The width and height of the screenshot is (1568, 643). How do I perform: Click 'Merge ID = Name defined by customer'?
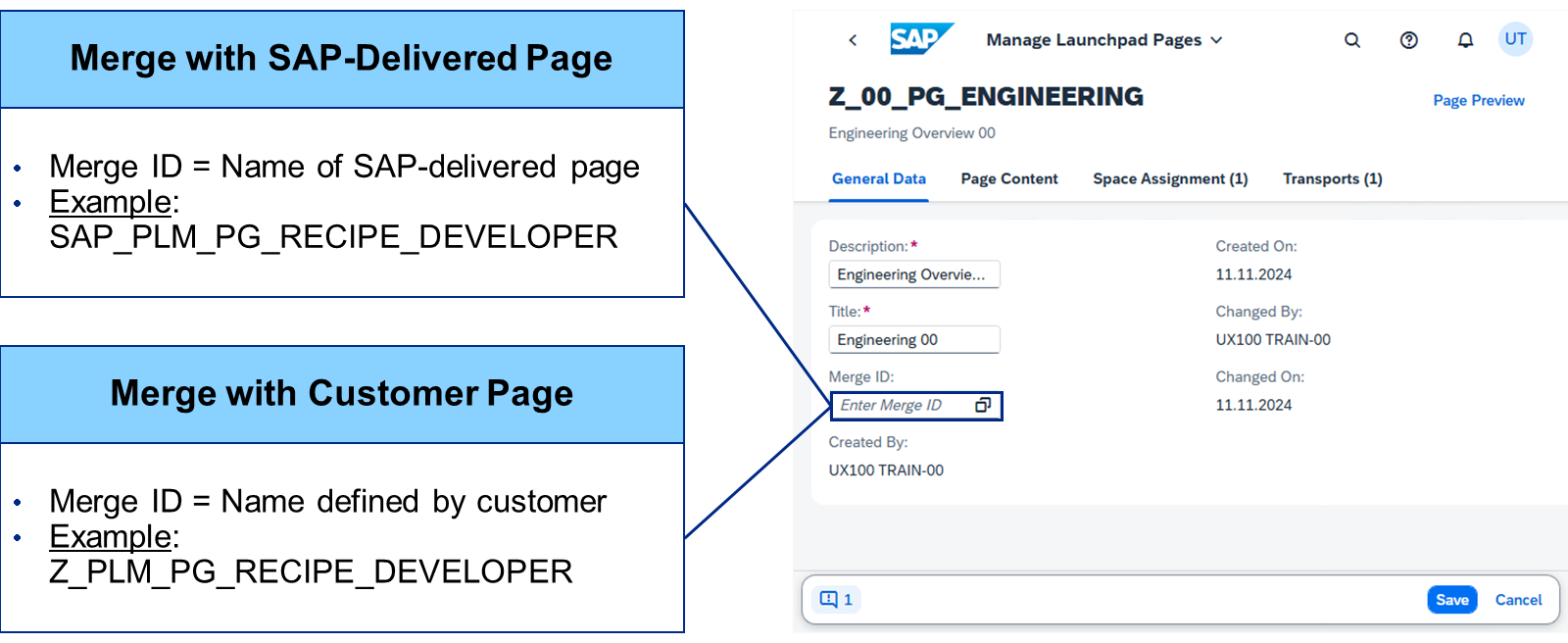tap(327, 502)
